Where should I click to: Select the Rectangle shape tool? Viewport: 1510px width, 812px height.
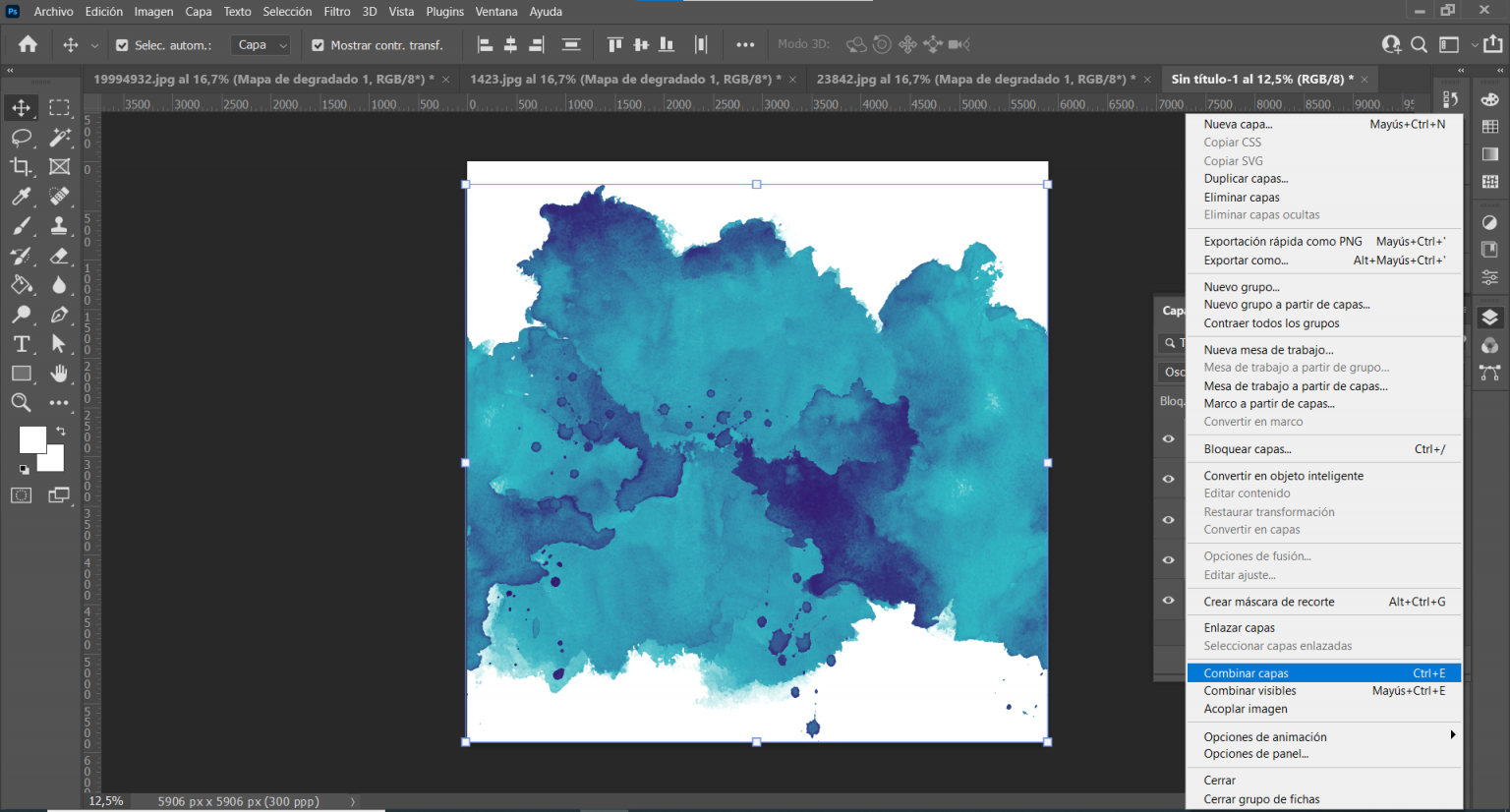[21, 373]
